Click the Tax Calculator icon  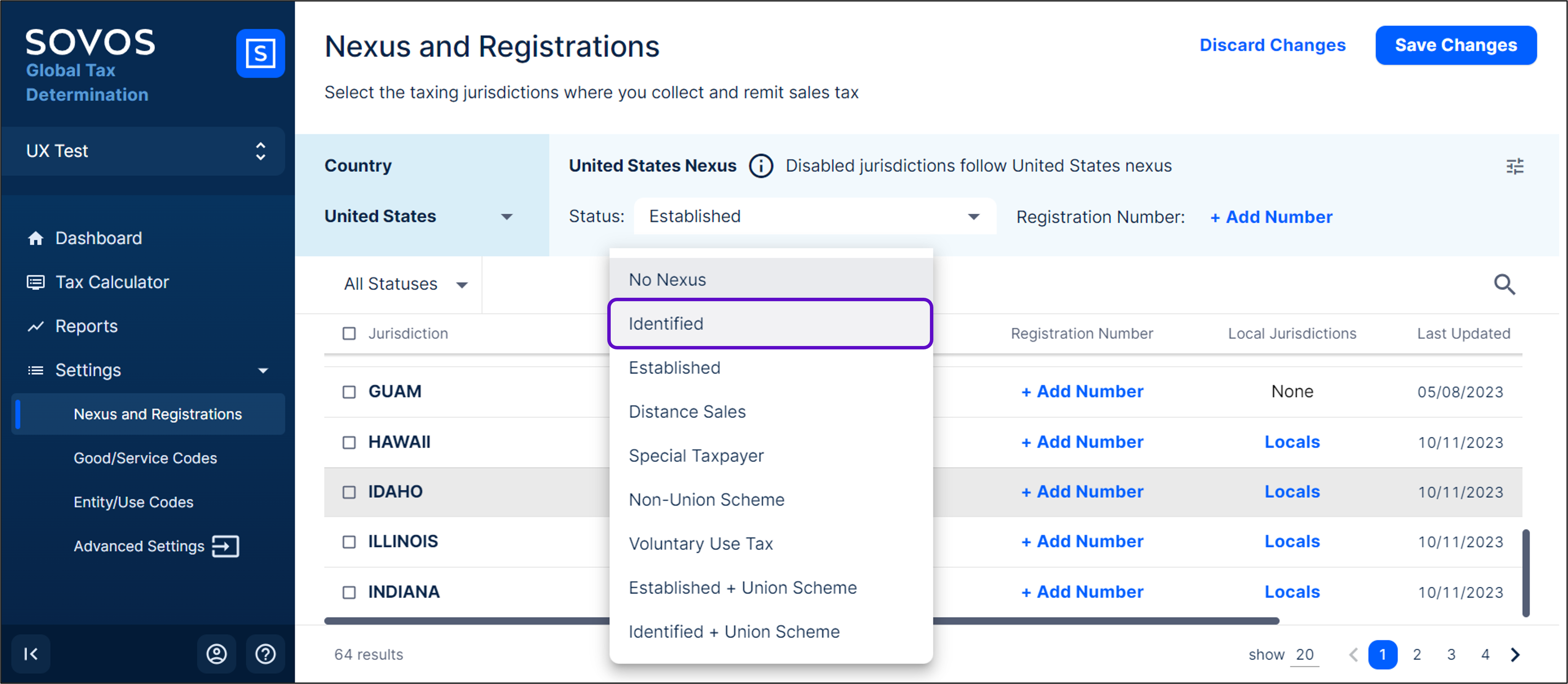tap(36, 282)
